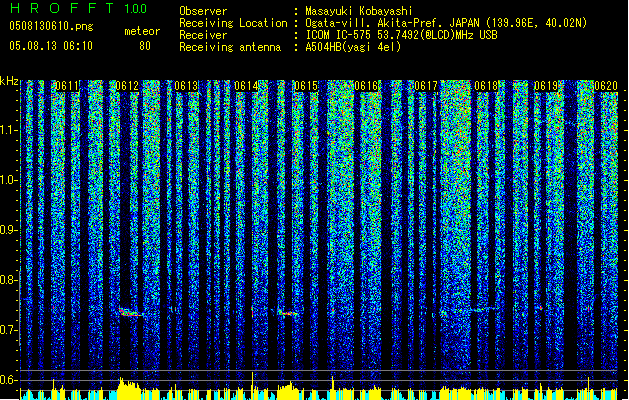This screenshot has height=400, width=629.
Task: Click the meteor count label
Action: [142, 31]
